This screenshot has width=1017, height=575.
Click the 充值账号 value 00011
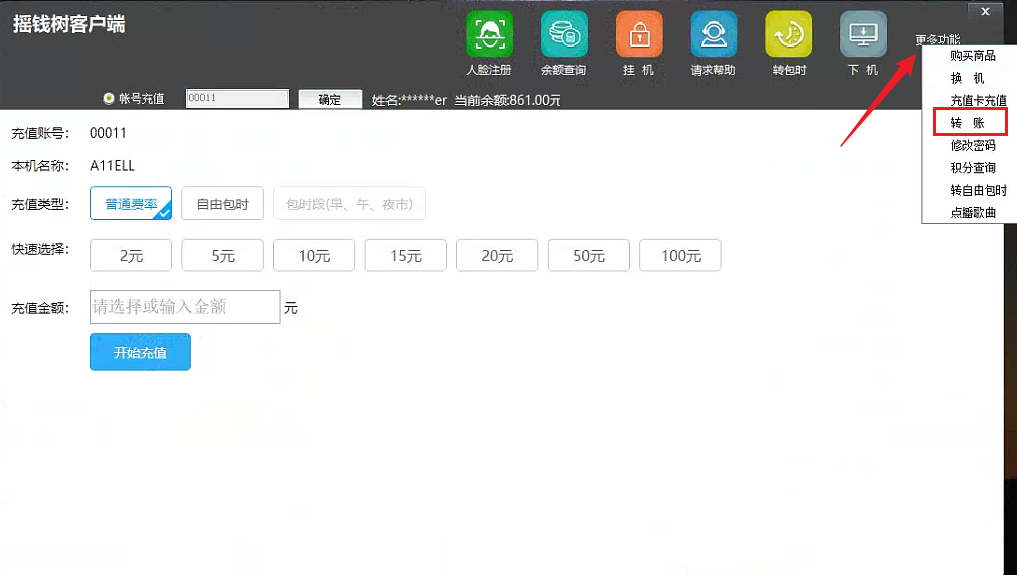pos(108,133)
